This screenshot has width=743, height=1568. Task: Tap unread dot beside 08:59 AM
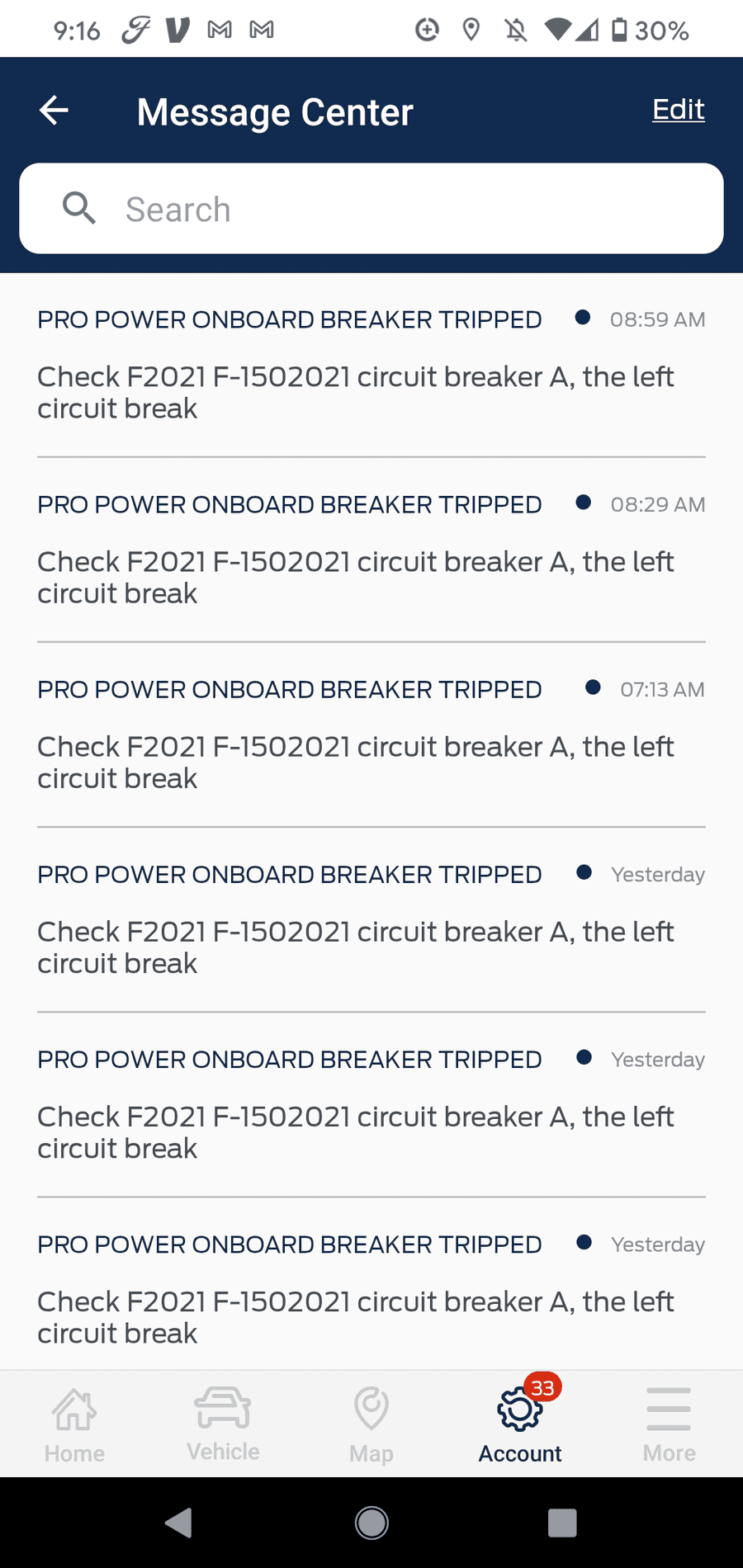[x=583, y=318]
